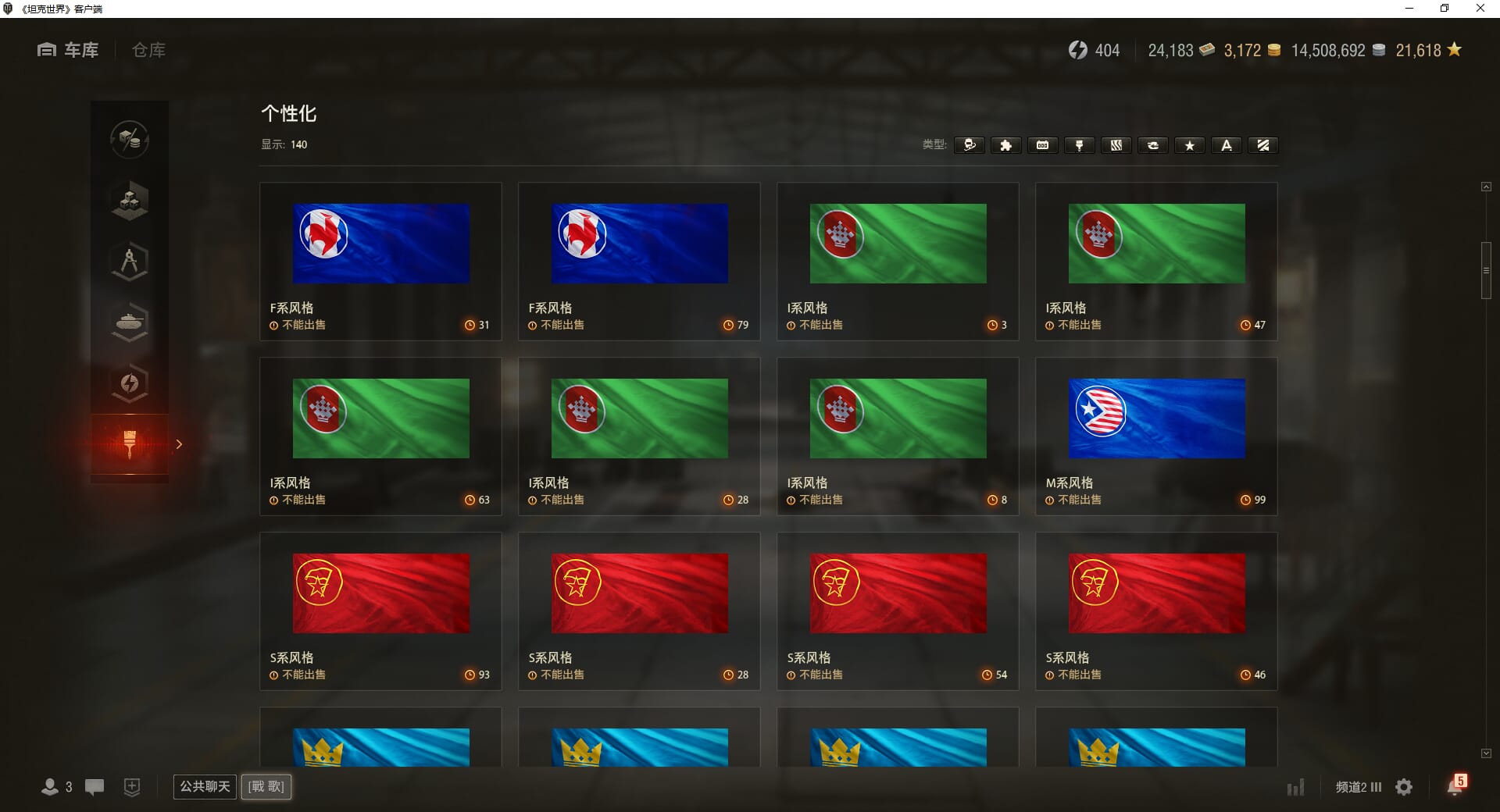This screenshot has height=812, width=1500.
Task: Click the scroll-down arrow of item list
Action: tap(1486, 753)
